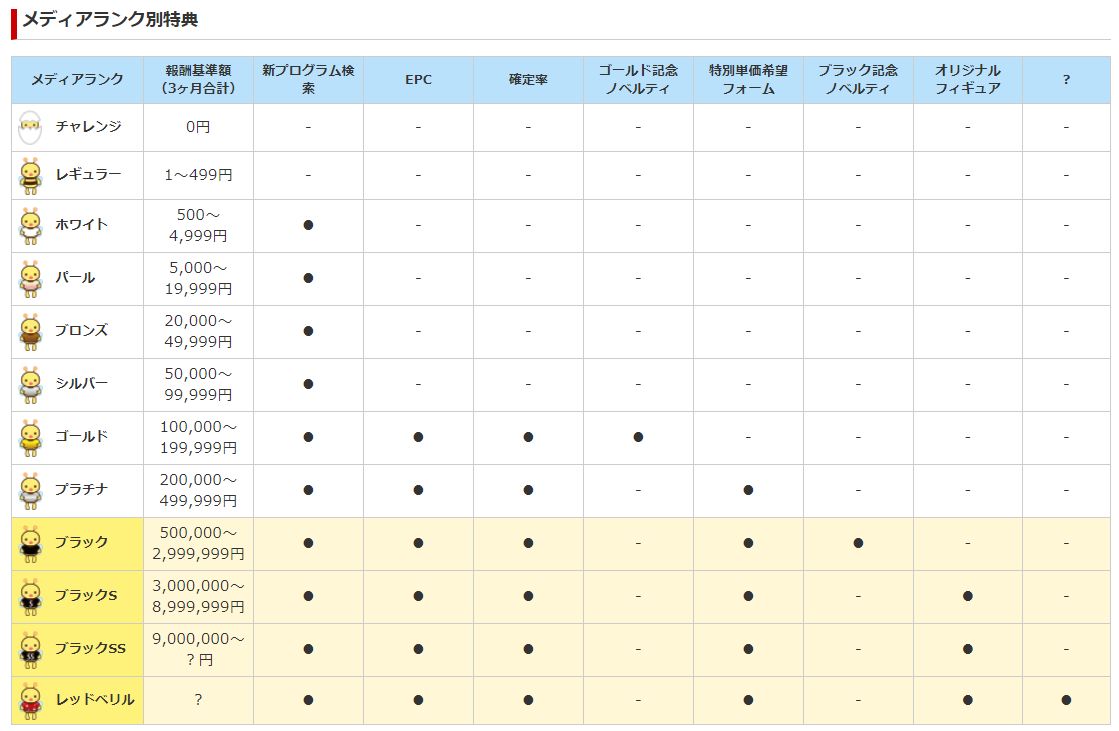Click the 200,000～499,999円 amount cell
1119x731 pixels.
pos(198,490)
